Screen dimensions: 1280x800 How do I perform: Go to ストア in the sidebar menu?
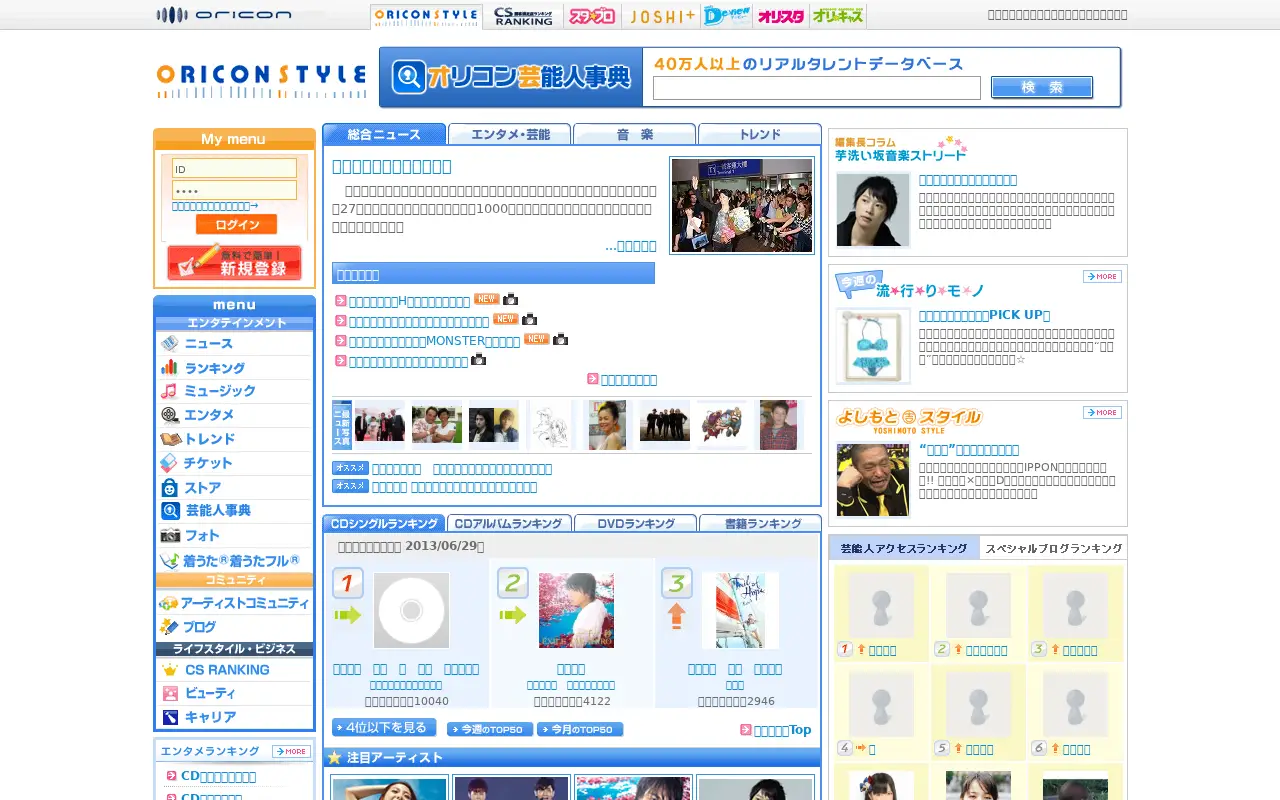pos(234,487)
